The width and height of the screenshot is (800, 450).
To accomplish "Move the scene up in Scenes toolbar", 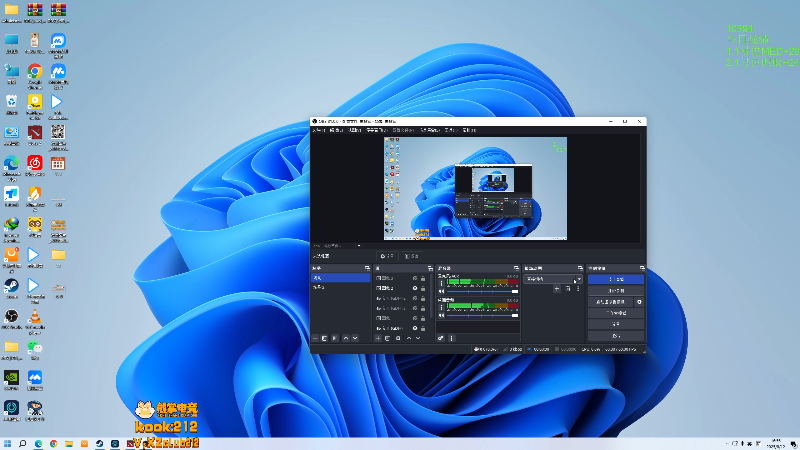I will [x=345, y=338].
